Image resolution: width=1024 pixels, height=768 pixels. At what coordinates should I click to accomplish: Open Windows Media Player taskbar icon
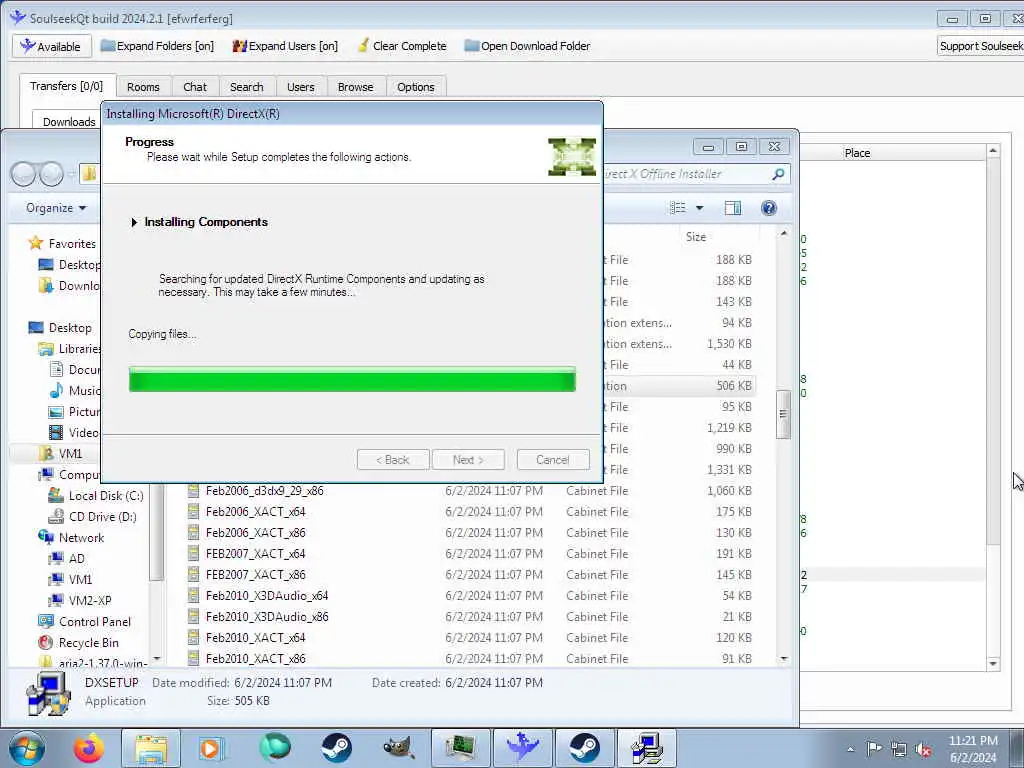tap(211, 748)
